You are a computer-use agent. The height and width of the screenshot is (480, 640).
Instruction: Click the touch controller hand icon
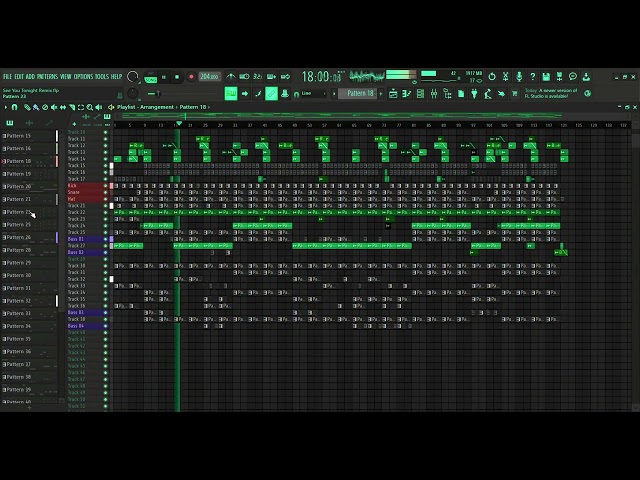tap(501, 94)
